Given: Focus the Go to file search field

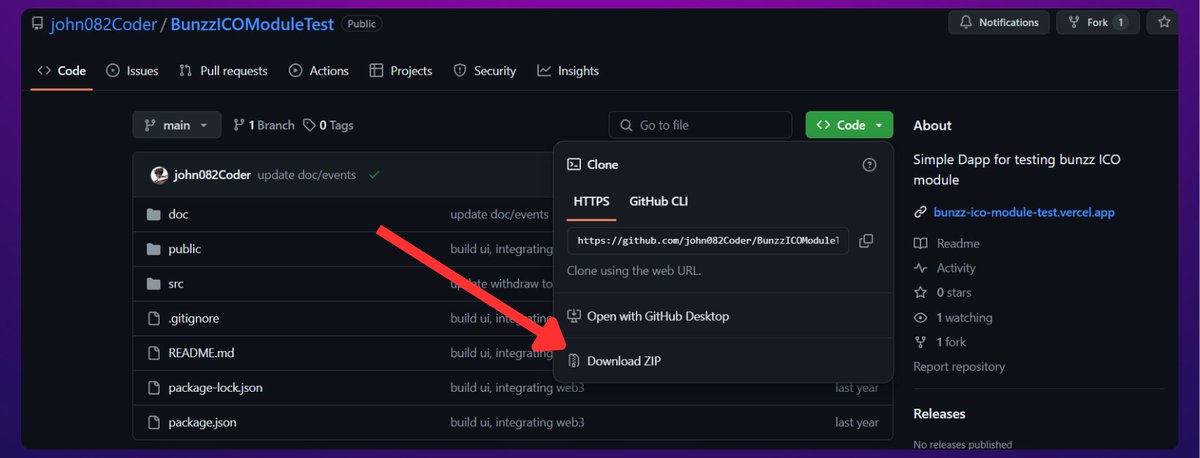Looking at the screenshot, I should (700, 125).
